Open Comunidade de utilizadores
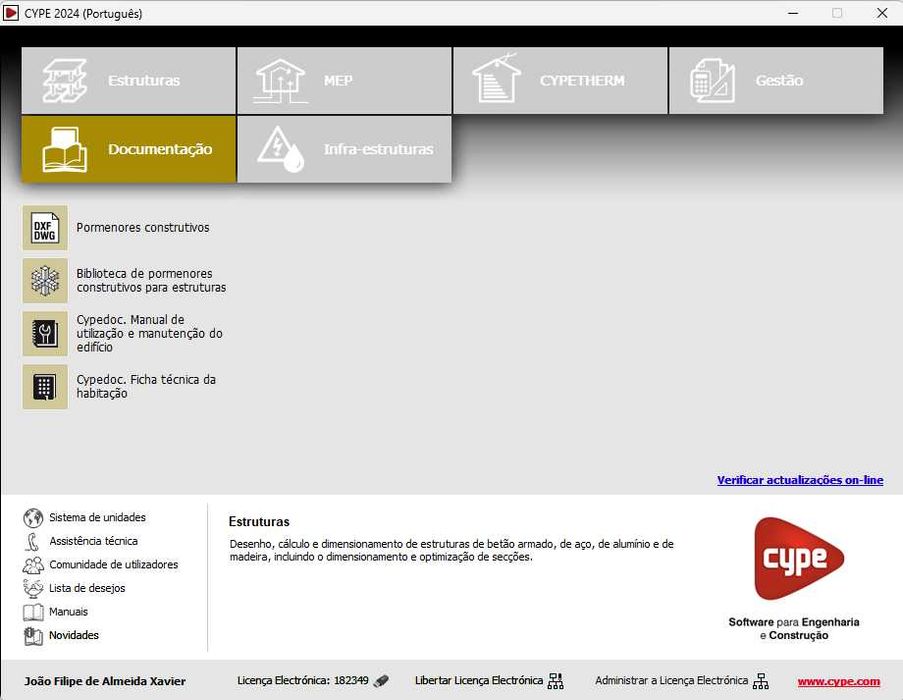 coord(113,565)
